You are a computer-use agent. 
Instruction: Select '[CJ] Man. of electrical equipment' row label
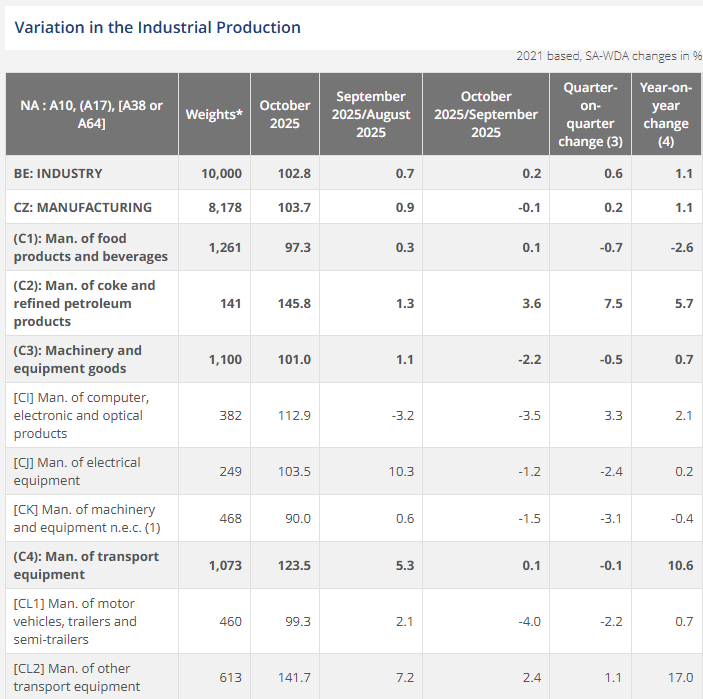tap(77, 471)
